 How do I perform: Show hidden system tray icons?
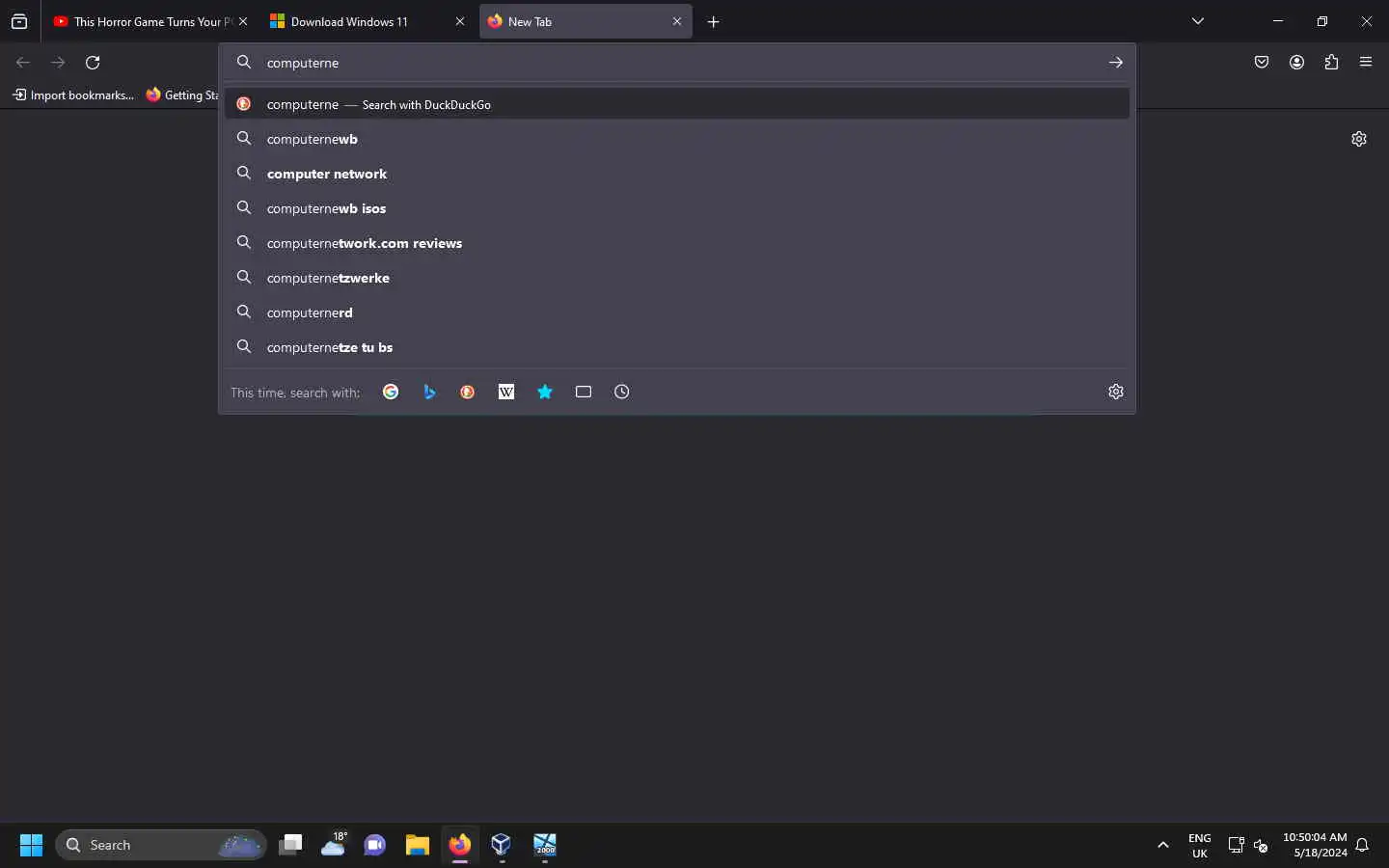(1163, 845)
